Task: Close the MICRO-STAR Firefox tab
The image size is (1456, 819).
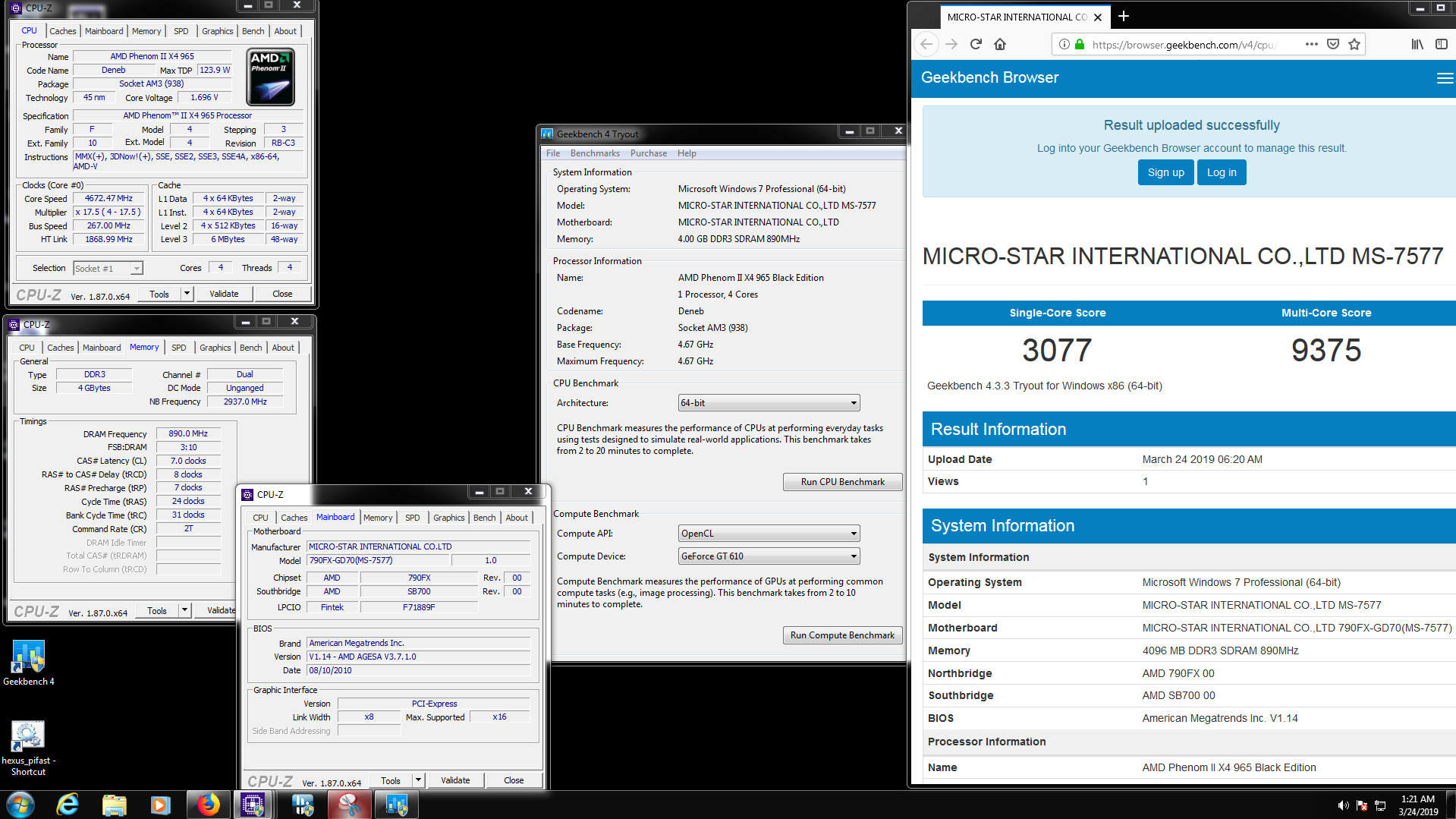Action: pyautogui.click(x=1098, y=17)
